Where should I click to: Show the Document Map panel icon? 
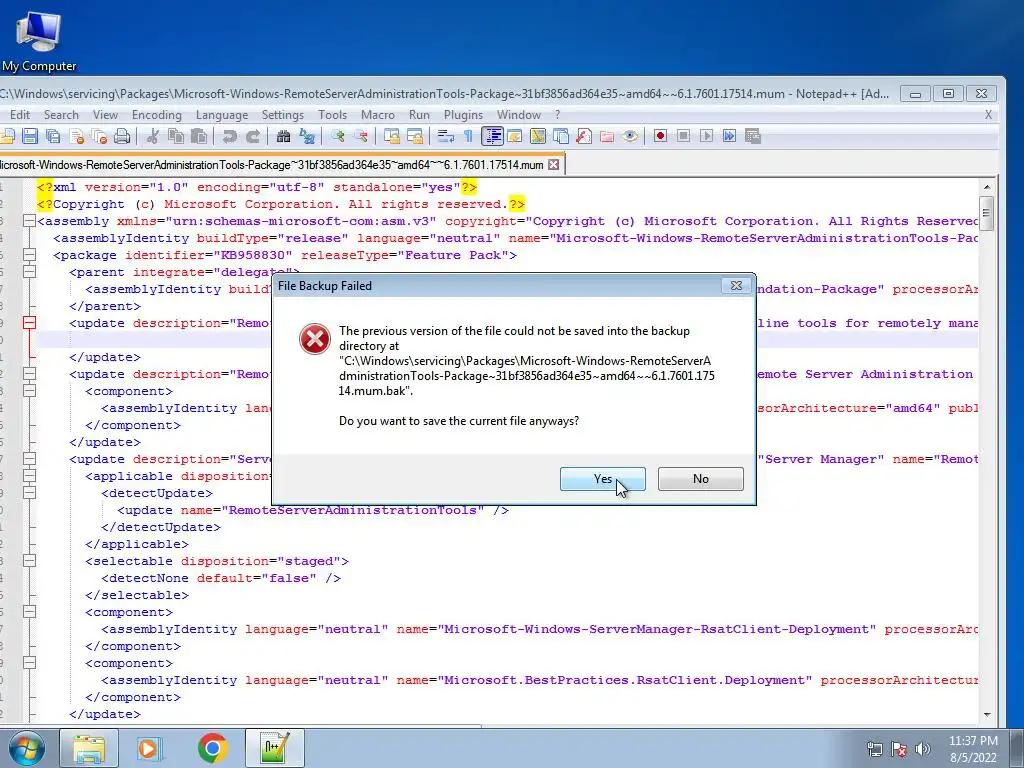pos(537,136)
